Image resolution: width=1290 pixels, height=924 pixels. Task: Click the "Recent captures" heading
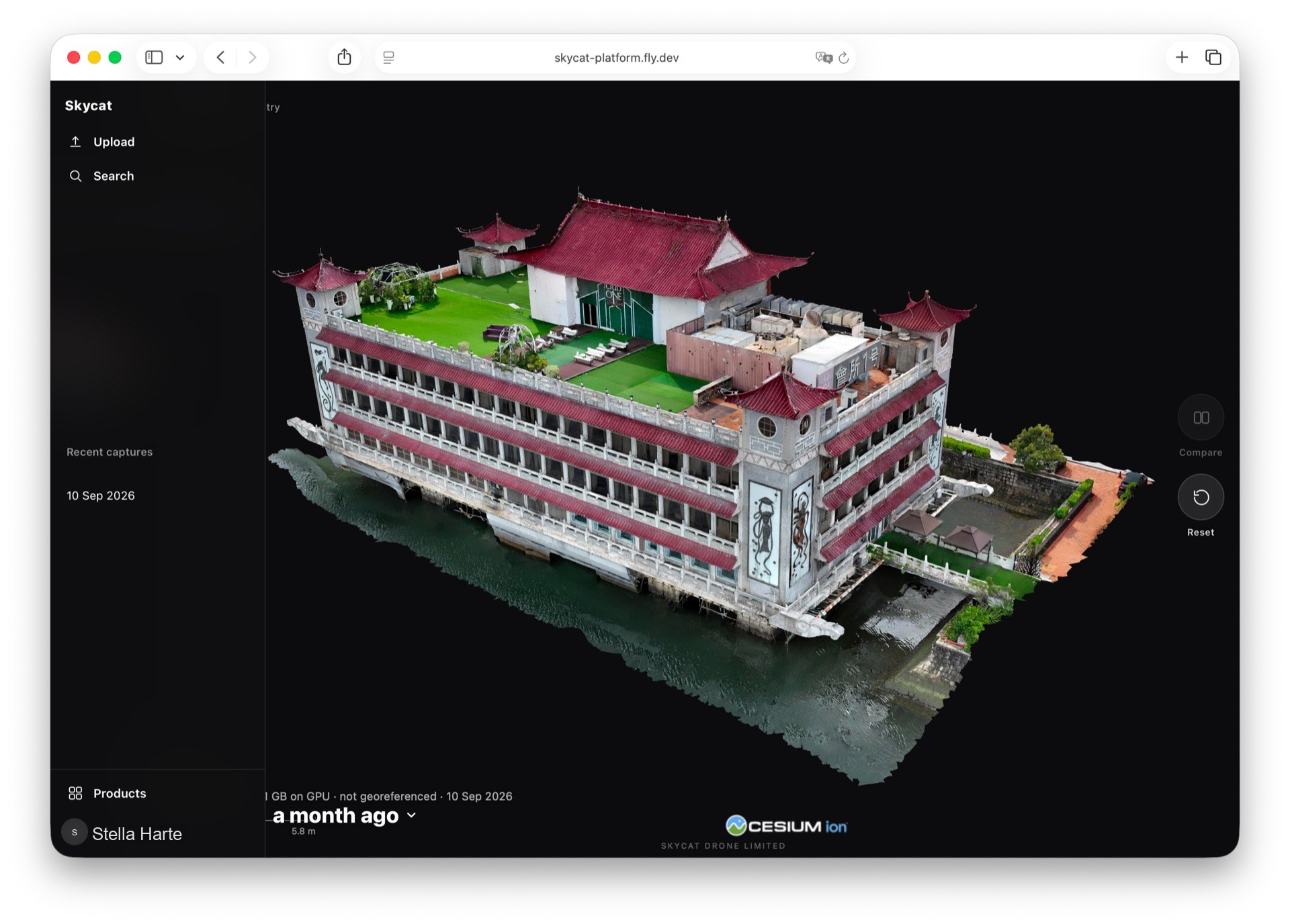(110, 452)
